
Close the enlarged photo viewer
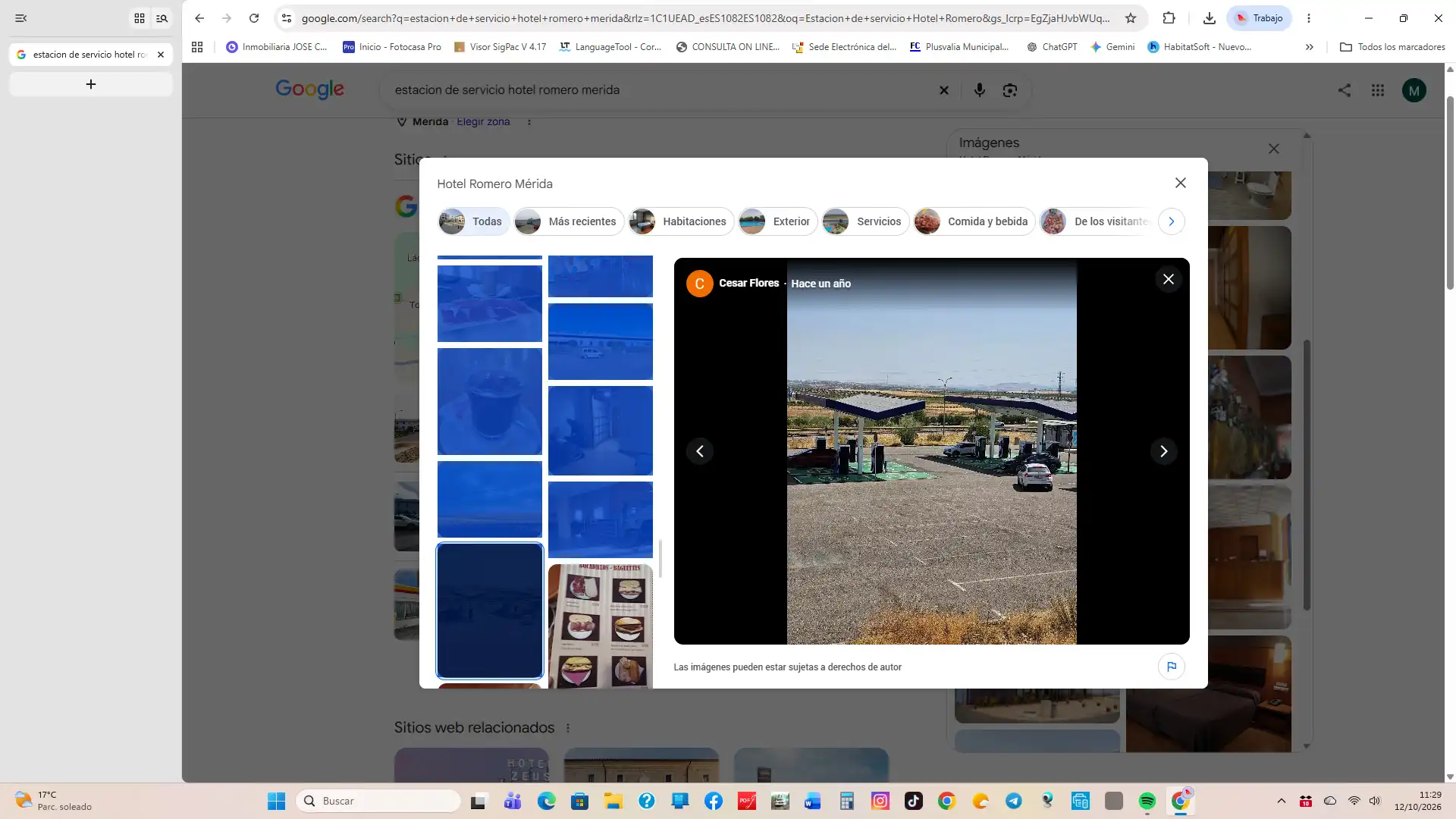(x=1169, y=280)
